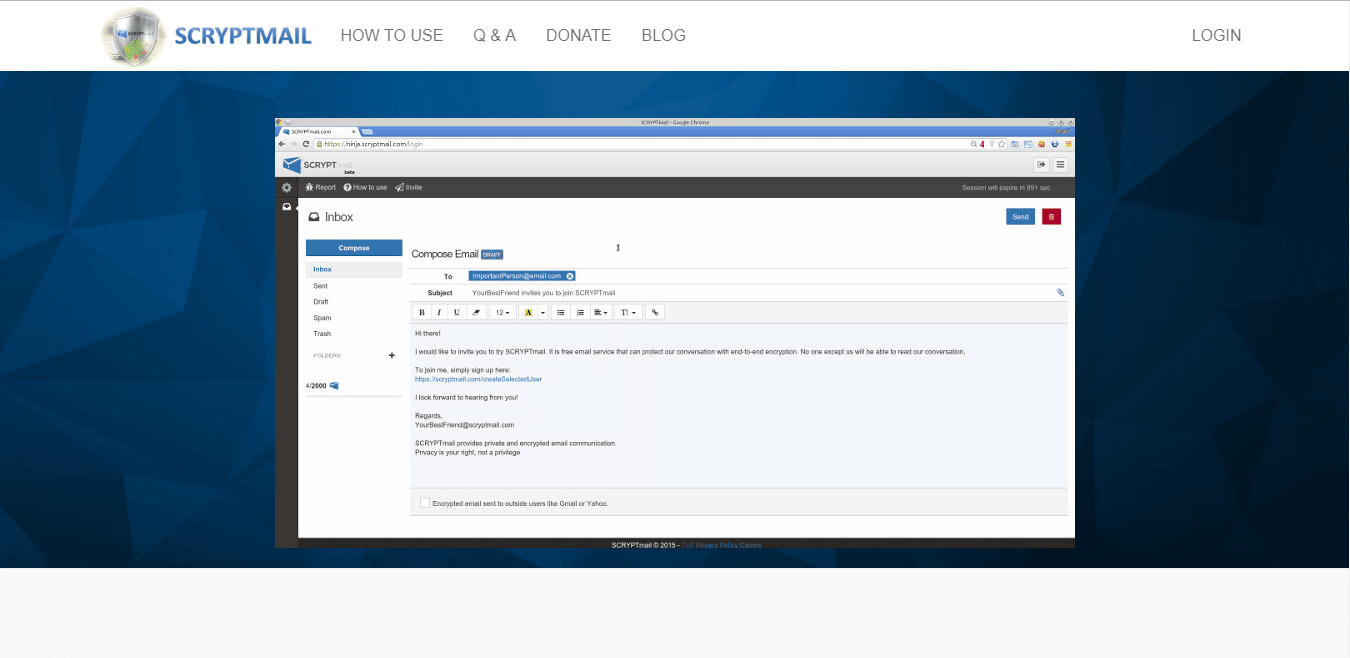Select the SCRYPTmail.com browser tab
Screen dimensions: 1350x658
pos(318,131)
